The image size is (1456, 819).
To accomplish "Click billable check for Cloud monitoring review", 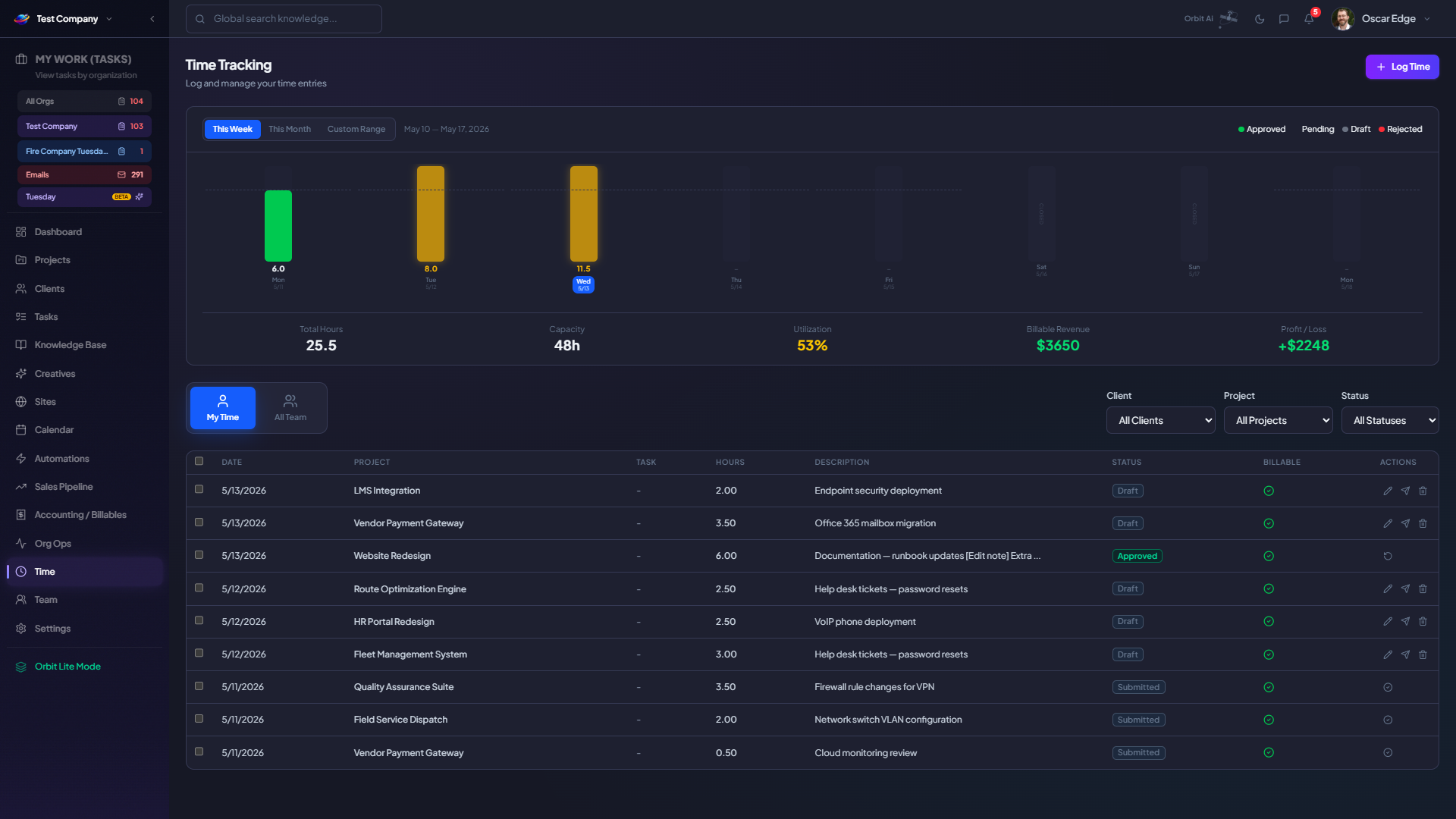I will (1269, 752).
